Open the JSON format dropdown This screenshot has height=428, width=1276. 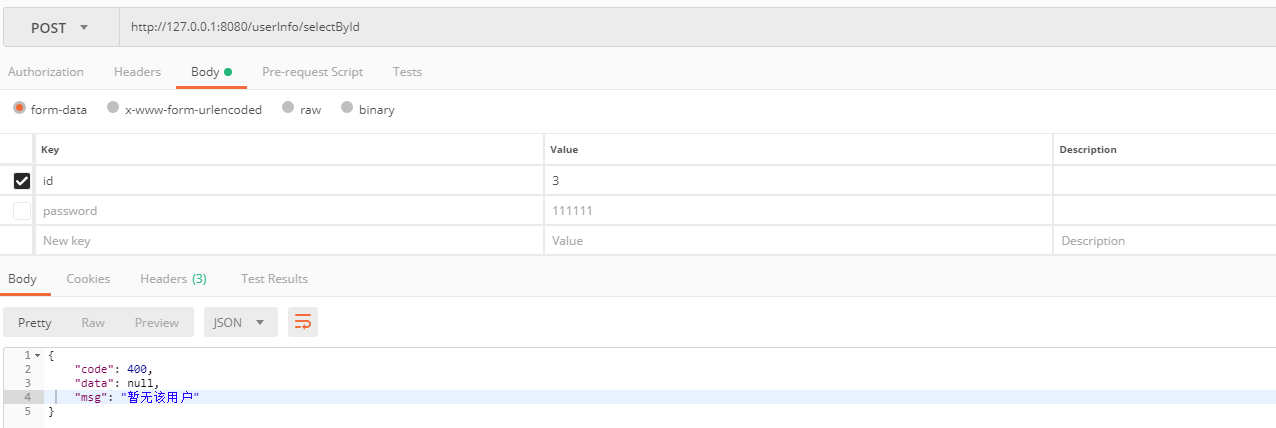[241, 322]
